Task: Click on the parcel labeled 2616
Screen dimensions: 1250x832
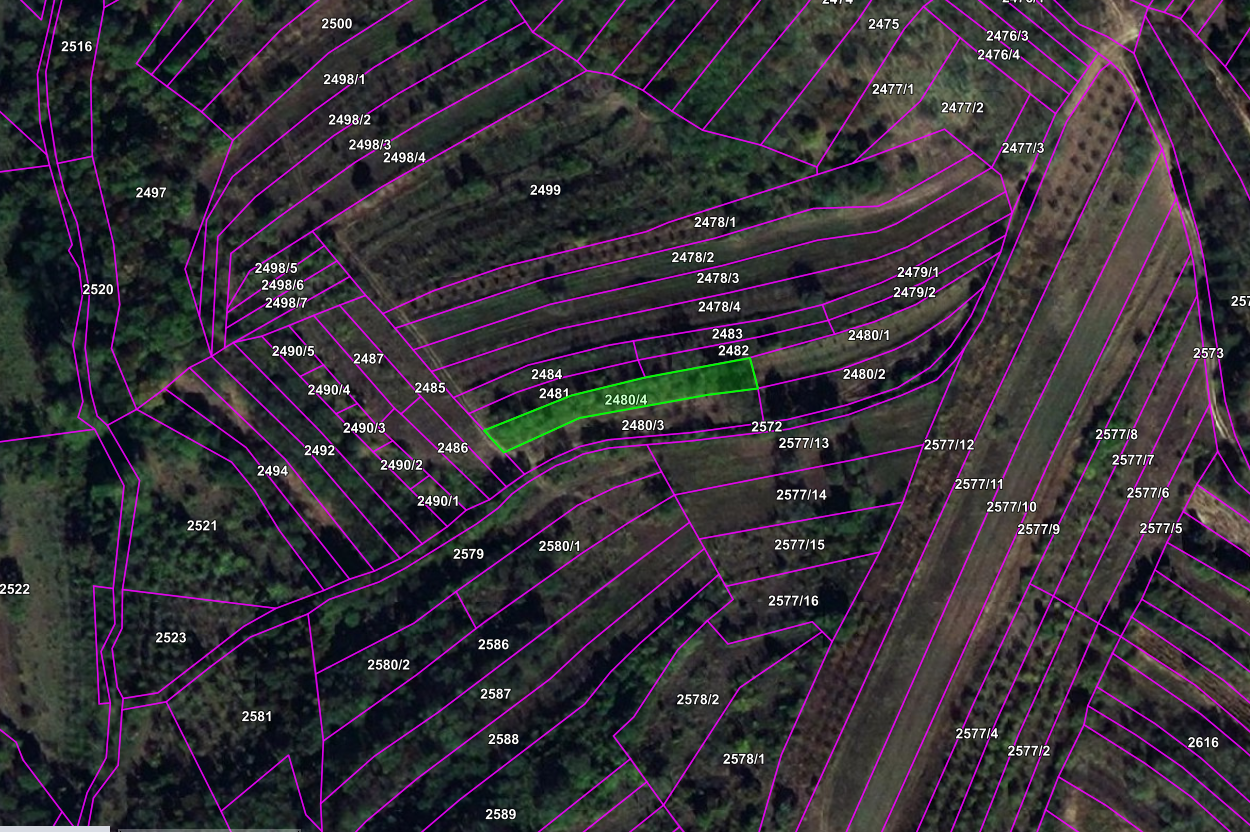Action: point(1203,742)
